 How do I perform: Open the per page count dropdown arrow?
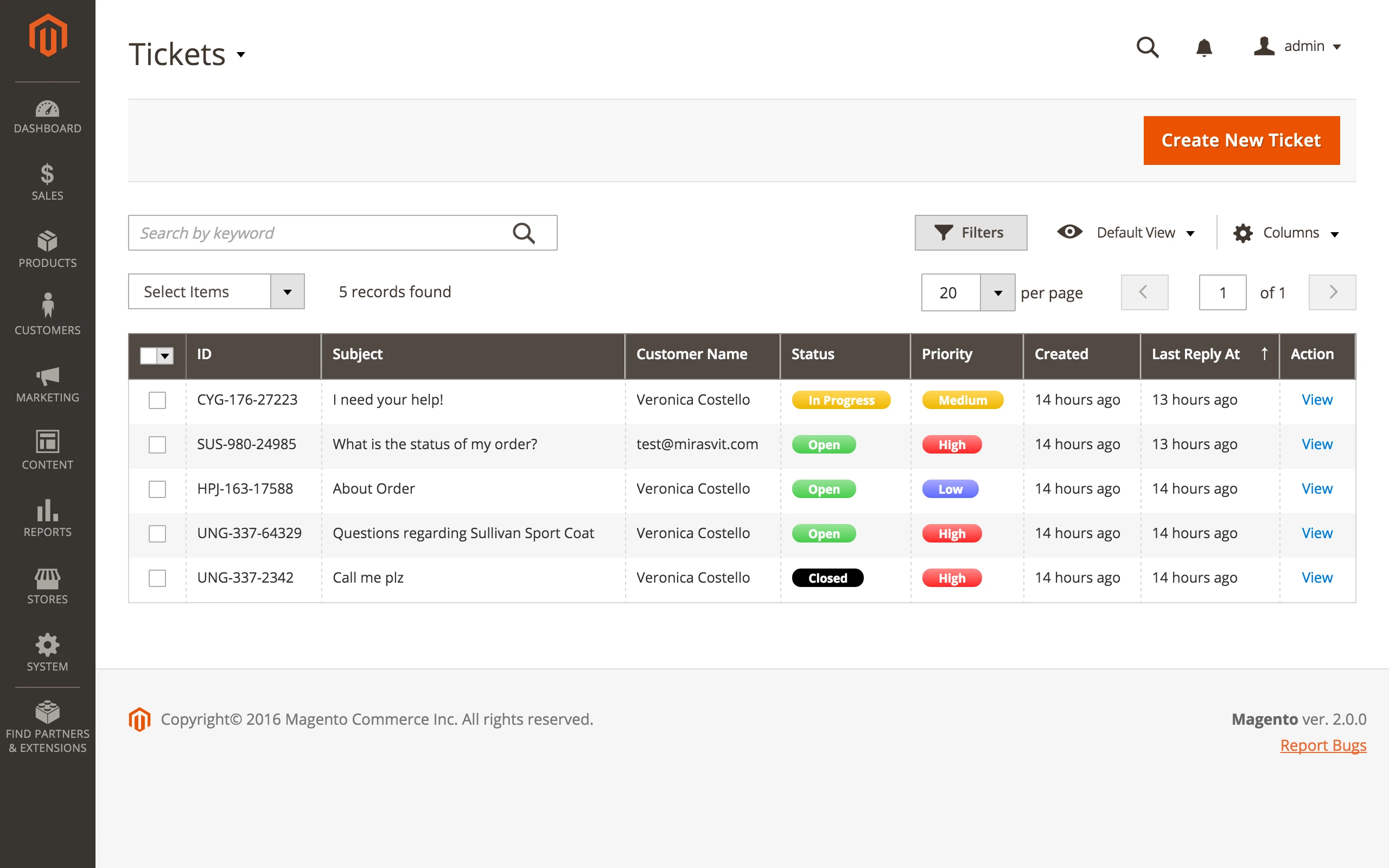[x=998, y=293]
